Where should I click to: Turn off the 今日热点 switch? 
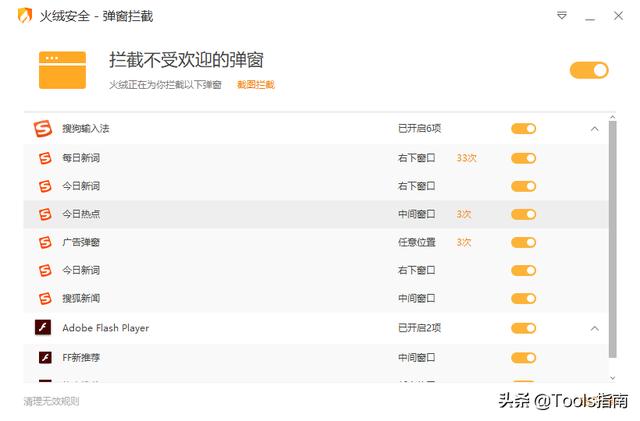524,214
